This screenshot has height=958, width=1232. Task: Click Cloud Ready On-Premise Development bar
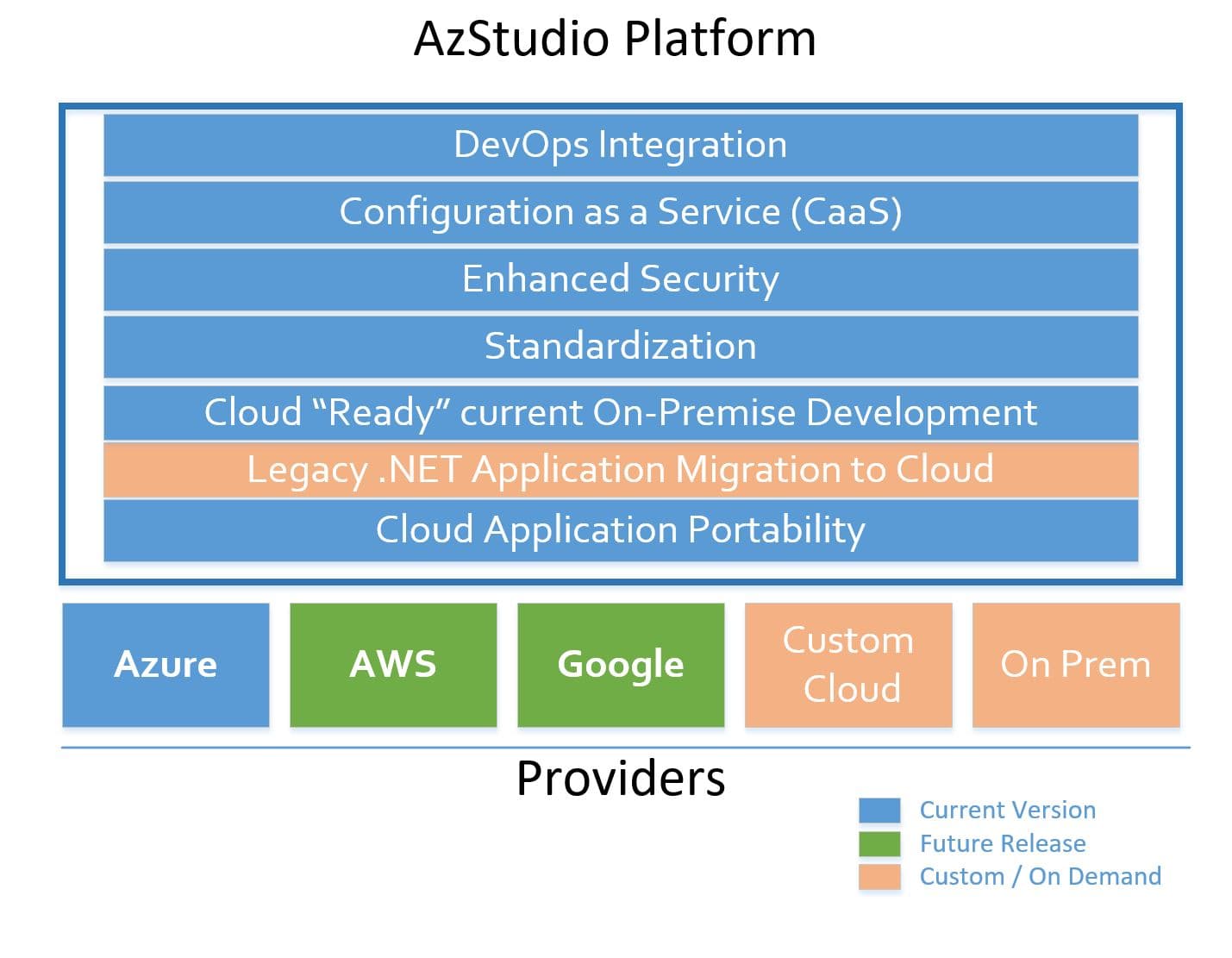point(620,413)
